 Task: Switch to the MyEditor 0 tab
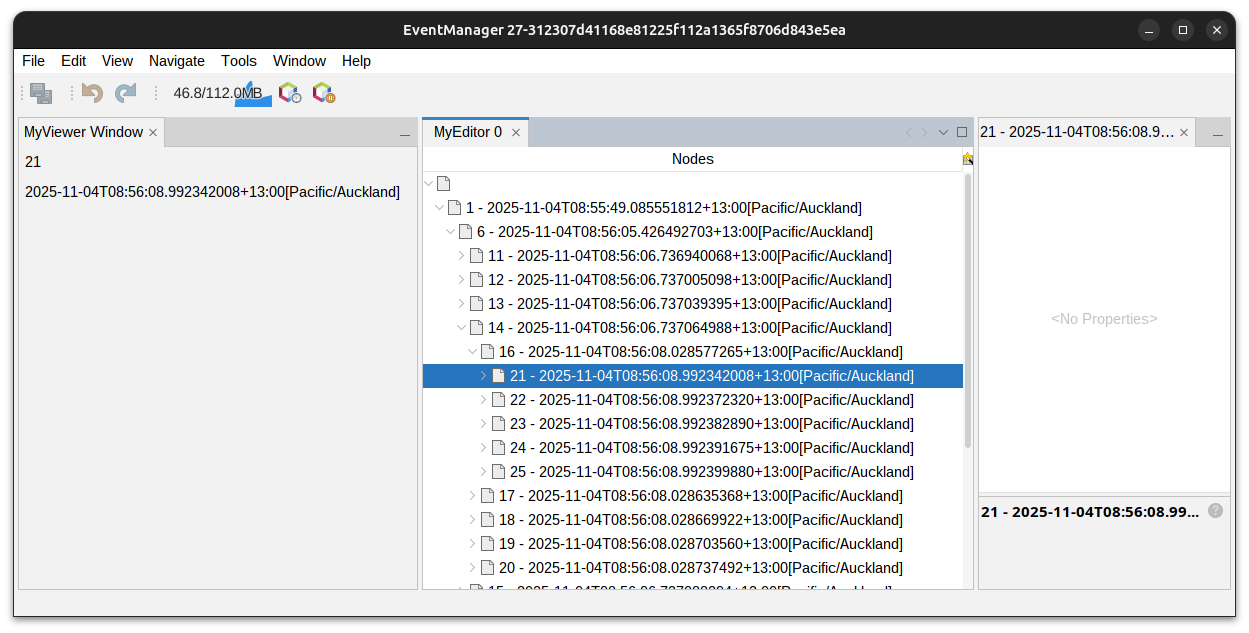click(x=467, y=132)
